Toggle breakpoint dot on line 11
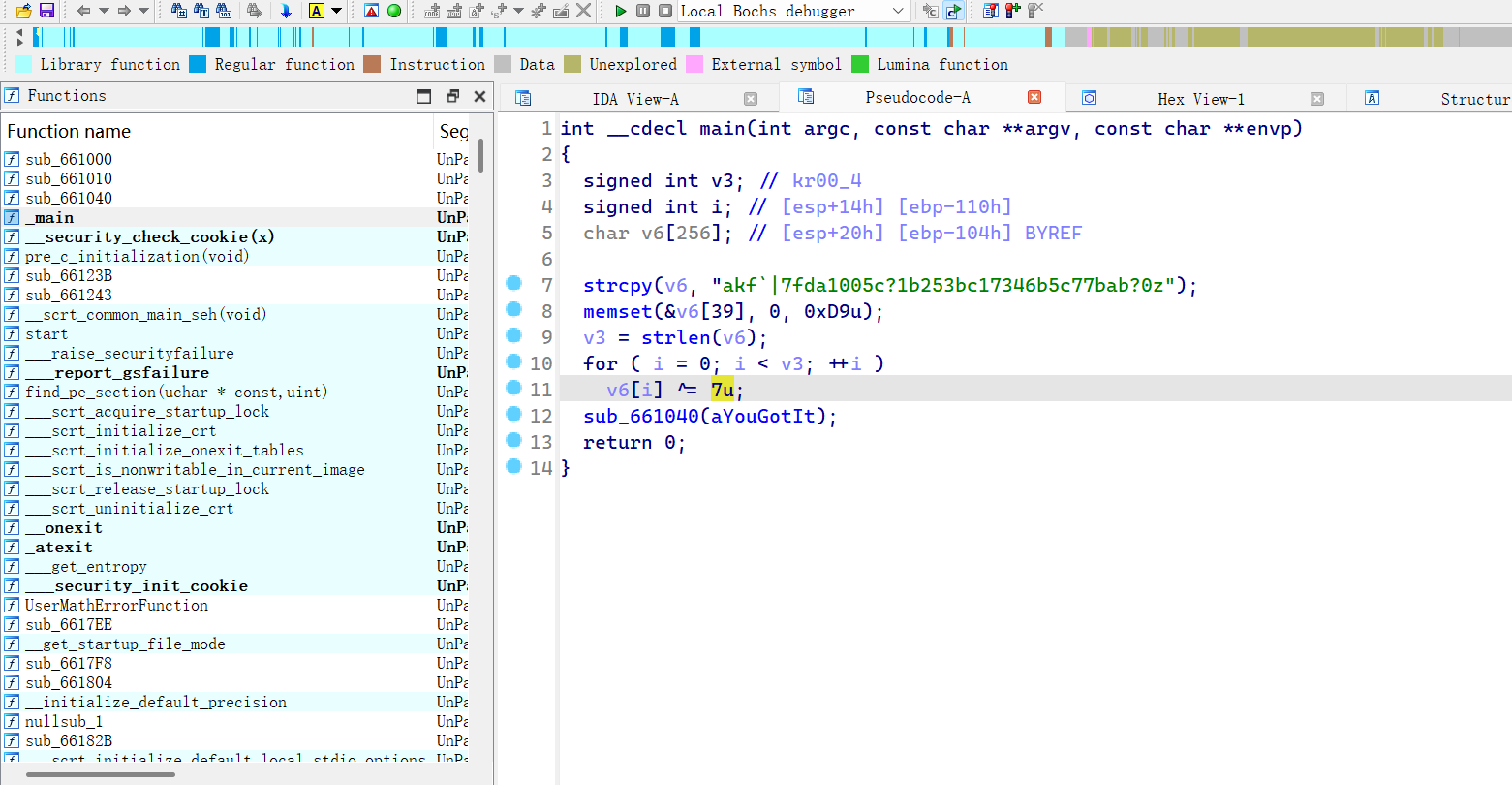The width and height of the screenshot is (1512, 785). pyautogui.click(x=514, y=388)
